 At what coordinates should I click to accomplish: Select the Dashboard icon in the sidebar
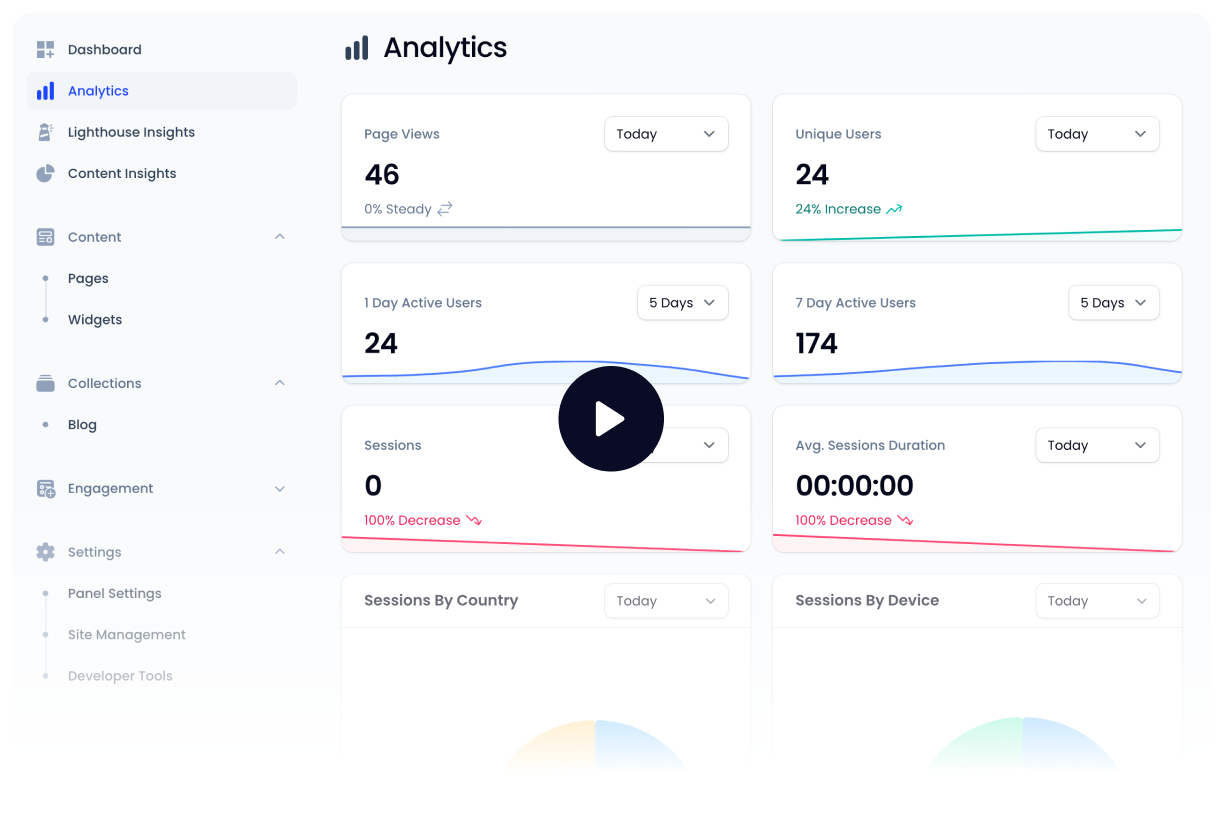45,49
